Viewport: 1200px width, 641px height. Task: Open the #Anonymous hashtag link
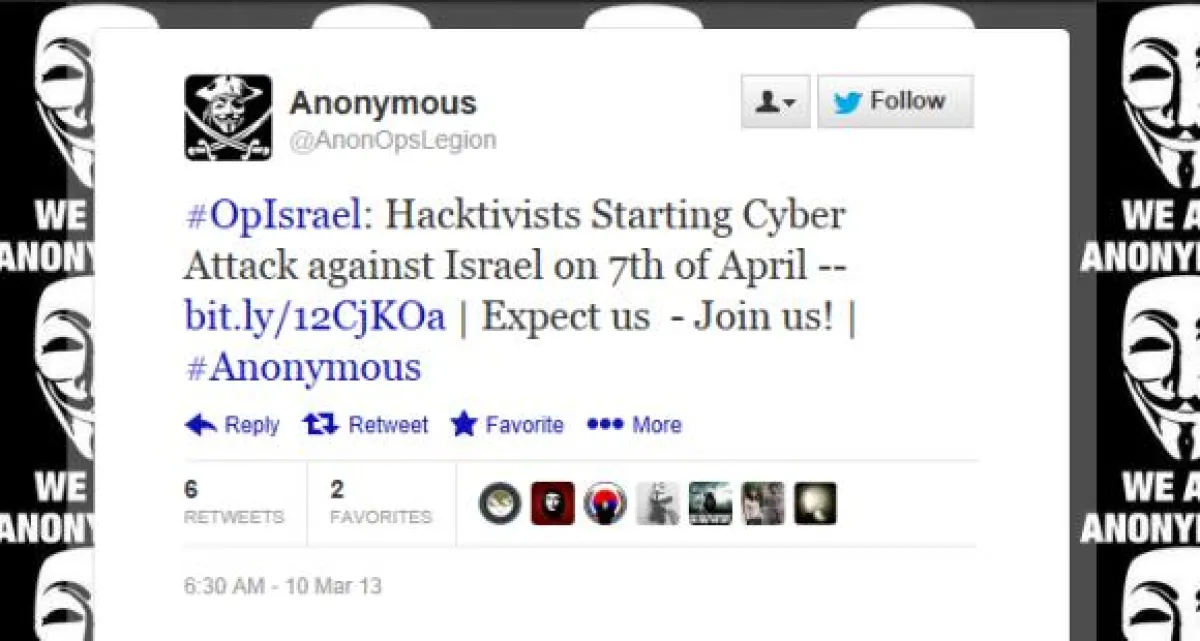(303, 367)
